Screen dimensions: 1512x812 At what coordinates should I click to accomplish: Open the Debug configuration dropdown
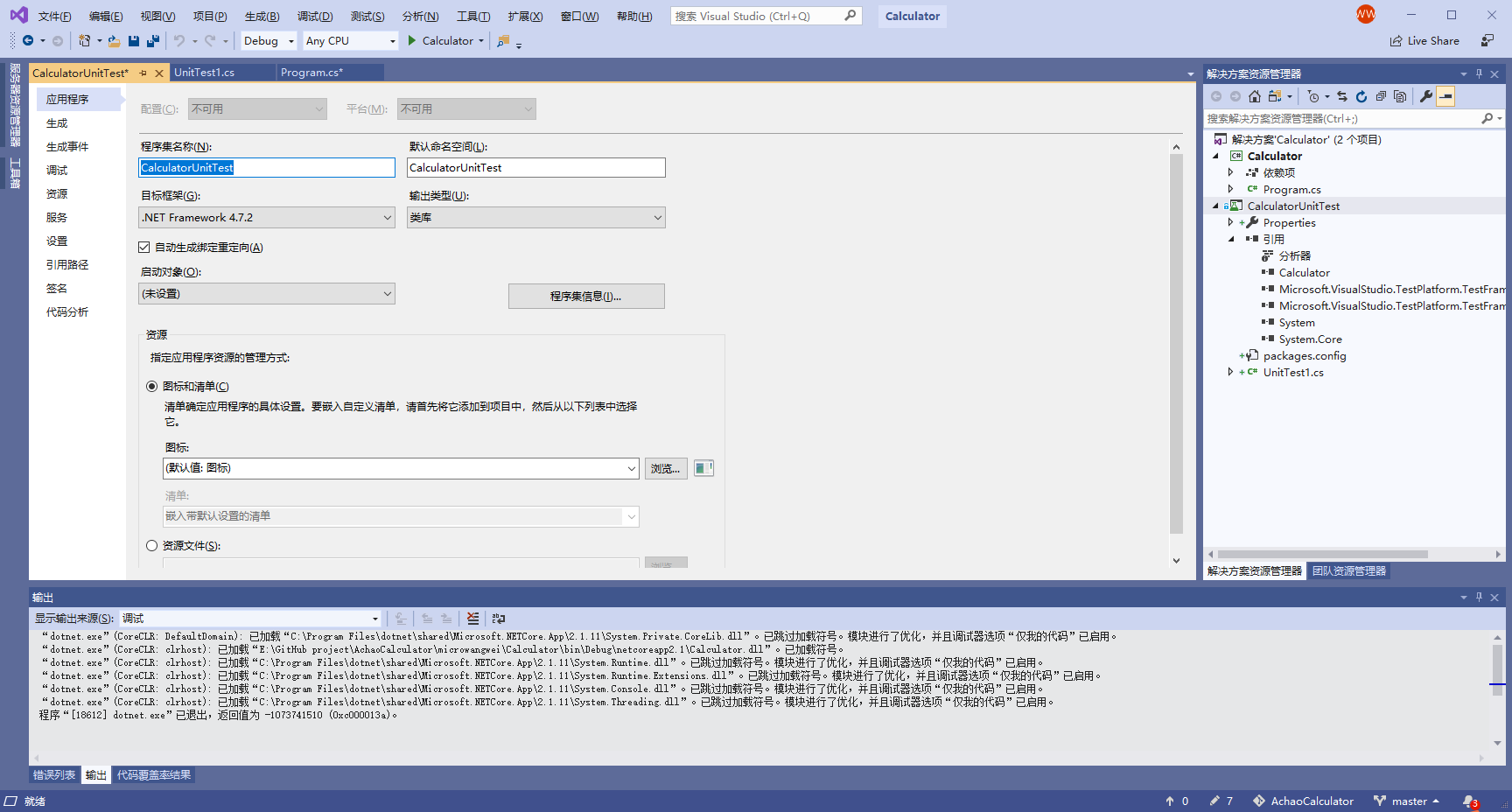[x=269, y=40]
